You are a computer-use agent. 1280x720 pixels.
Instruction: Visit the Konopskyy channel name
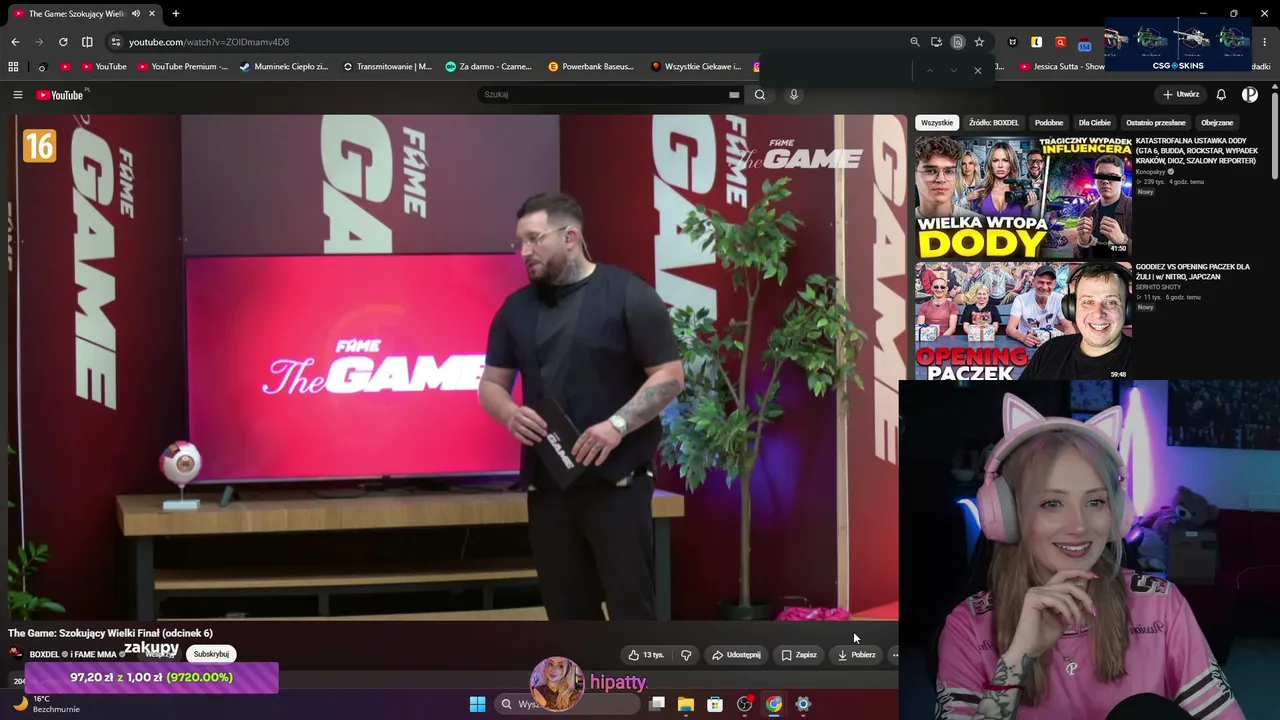(1151, 172)
